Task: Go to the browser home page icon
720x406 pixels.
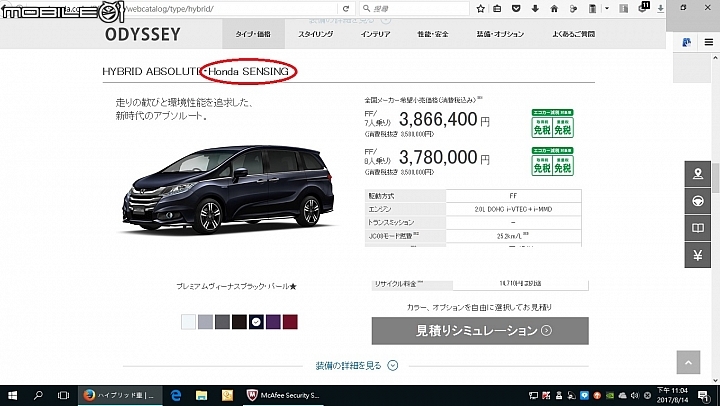Action: (x=554, y=8)
